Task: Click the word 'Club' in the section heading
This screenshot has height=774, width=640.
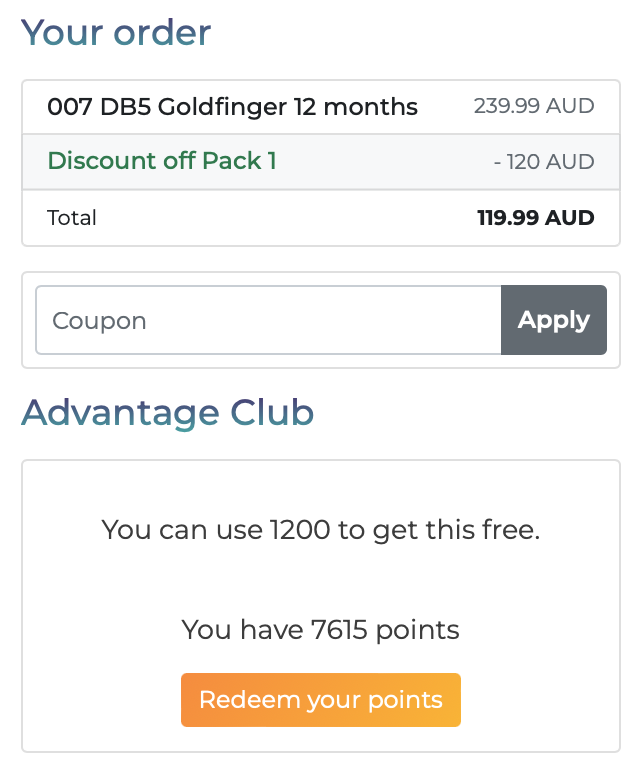Action: (x=272, y=413)
